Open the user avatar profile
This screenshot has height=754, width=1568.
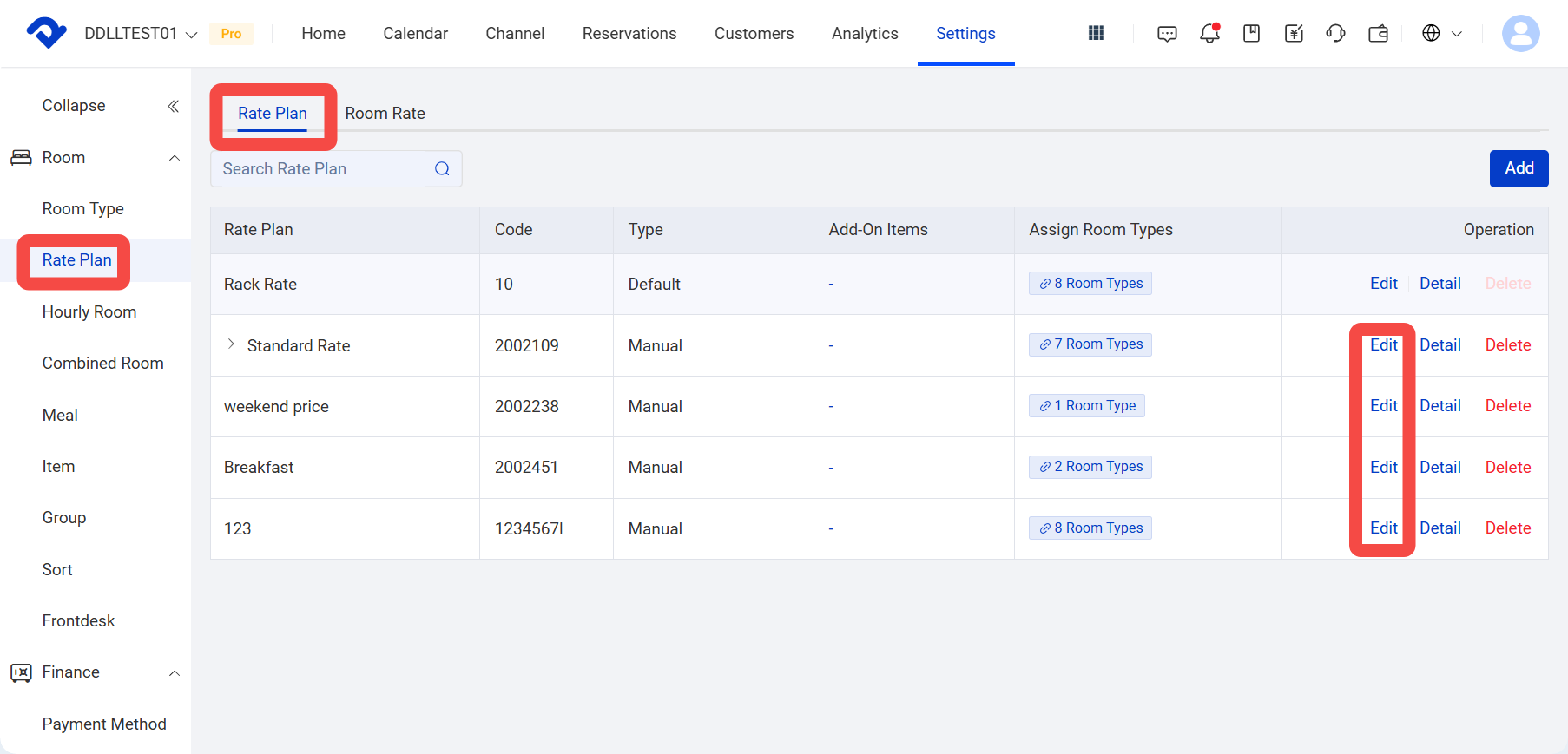pyautogui.click(x=1520, y=33)
